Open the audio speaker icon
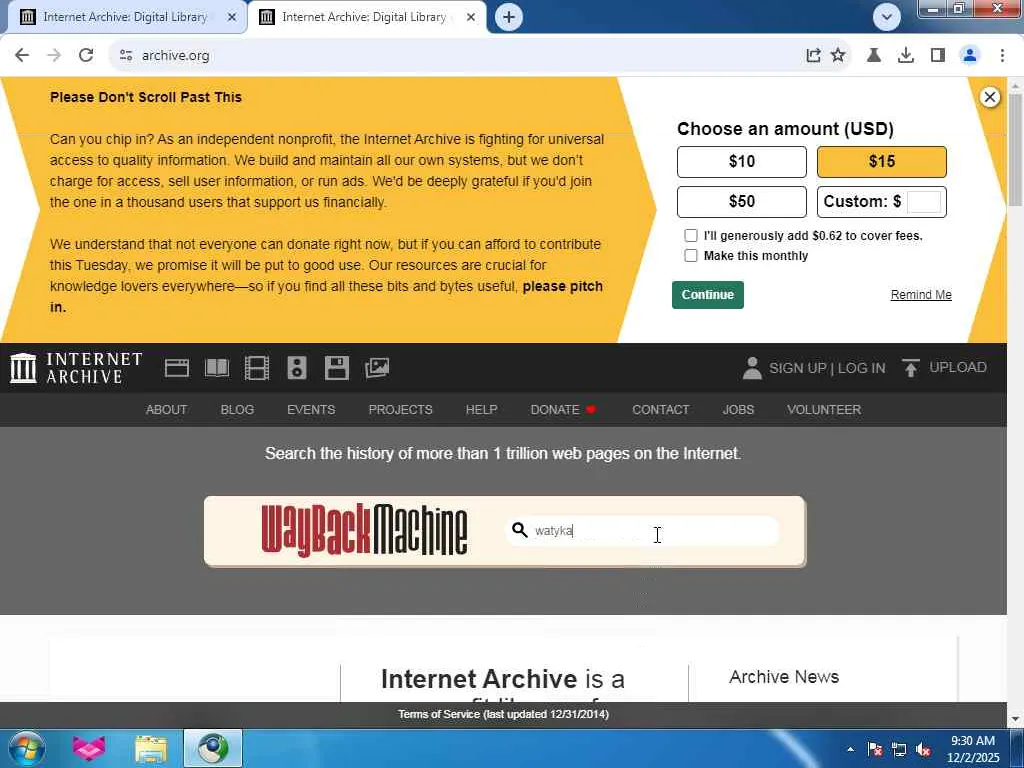 point(297,368)
